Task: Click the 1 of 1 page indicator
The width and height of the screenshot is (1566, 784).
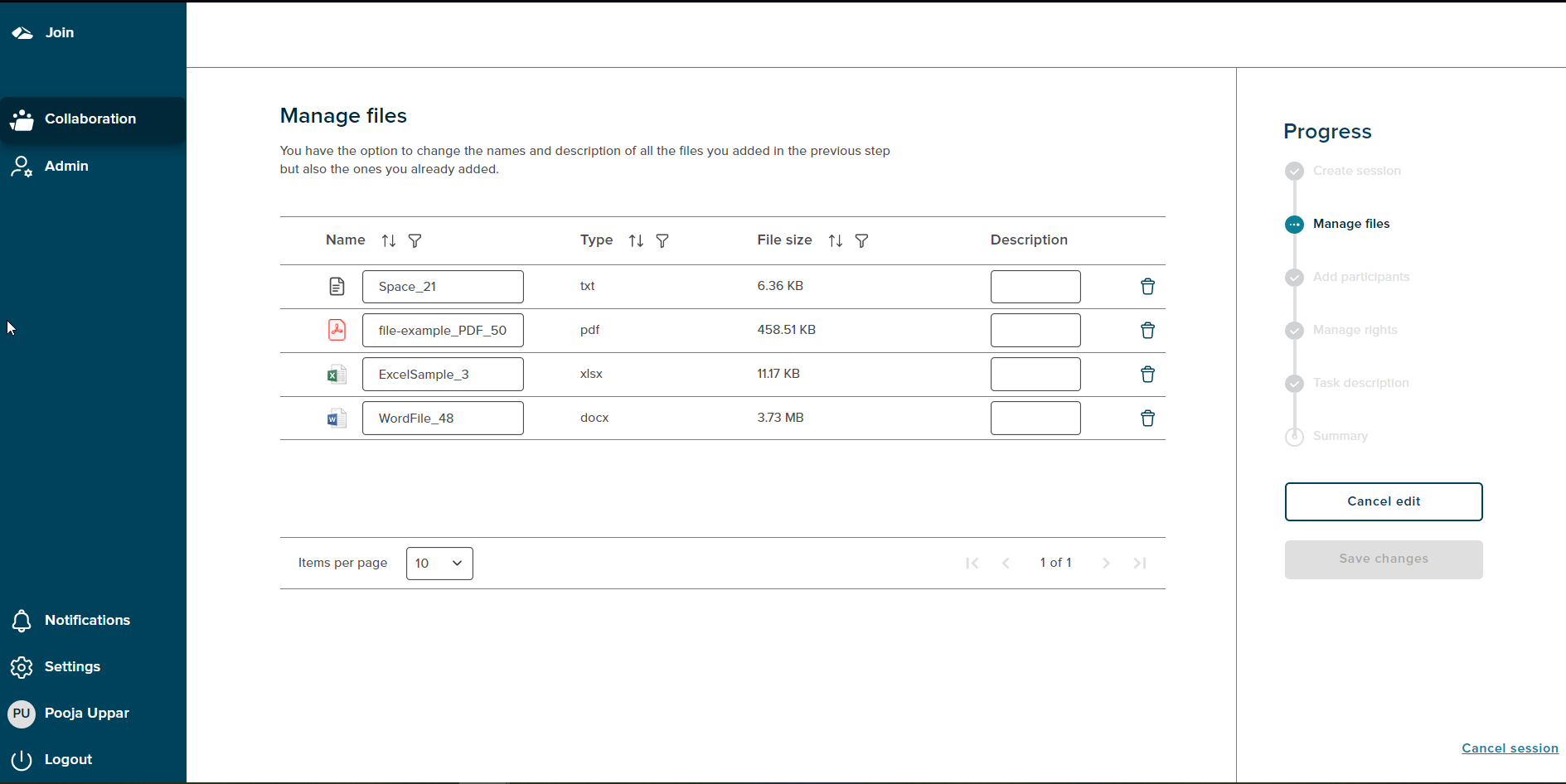Action: click(x=1055, y=563)
